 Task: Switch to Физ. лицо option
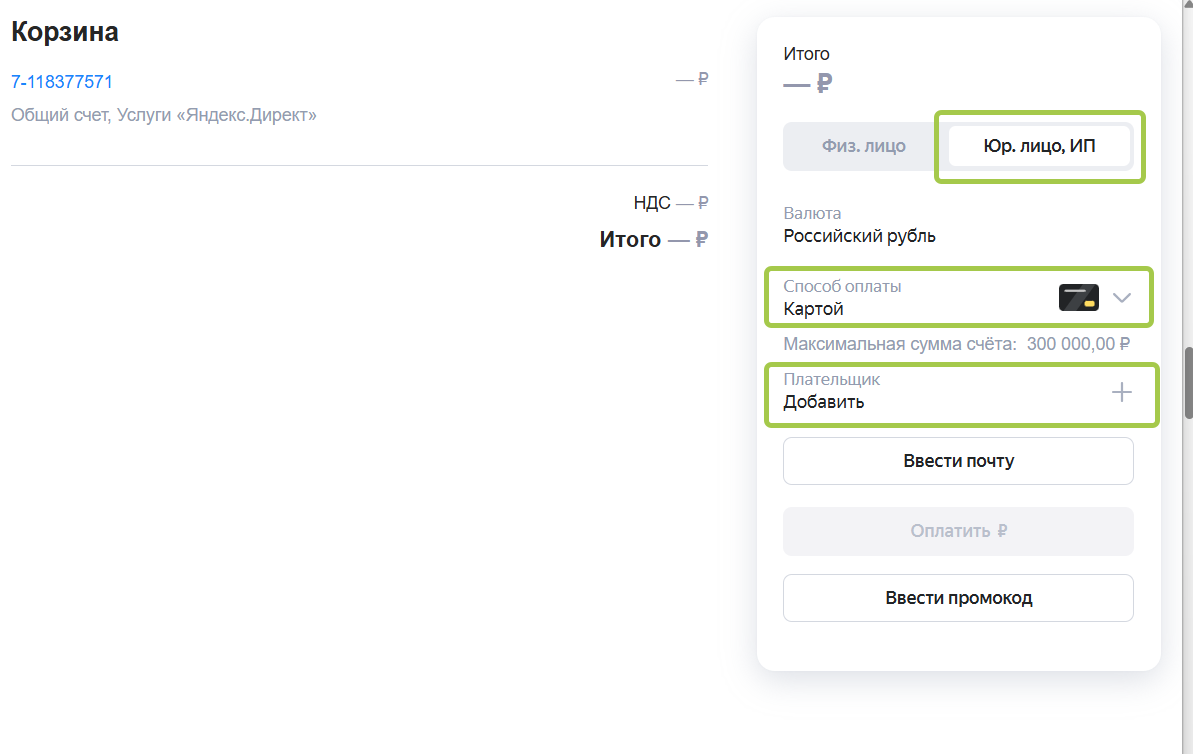click(x=864, y=146)
